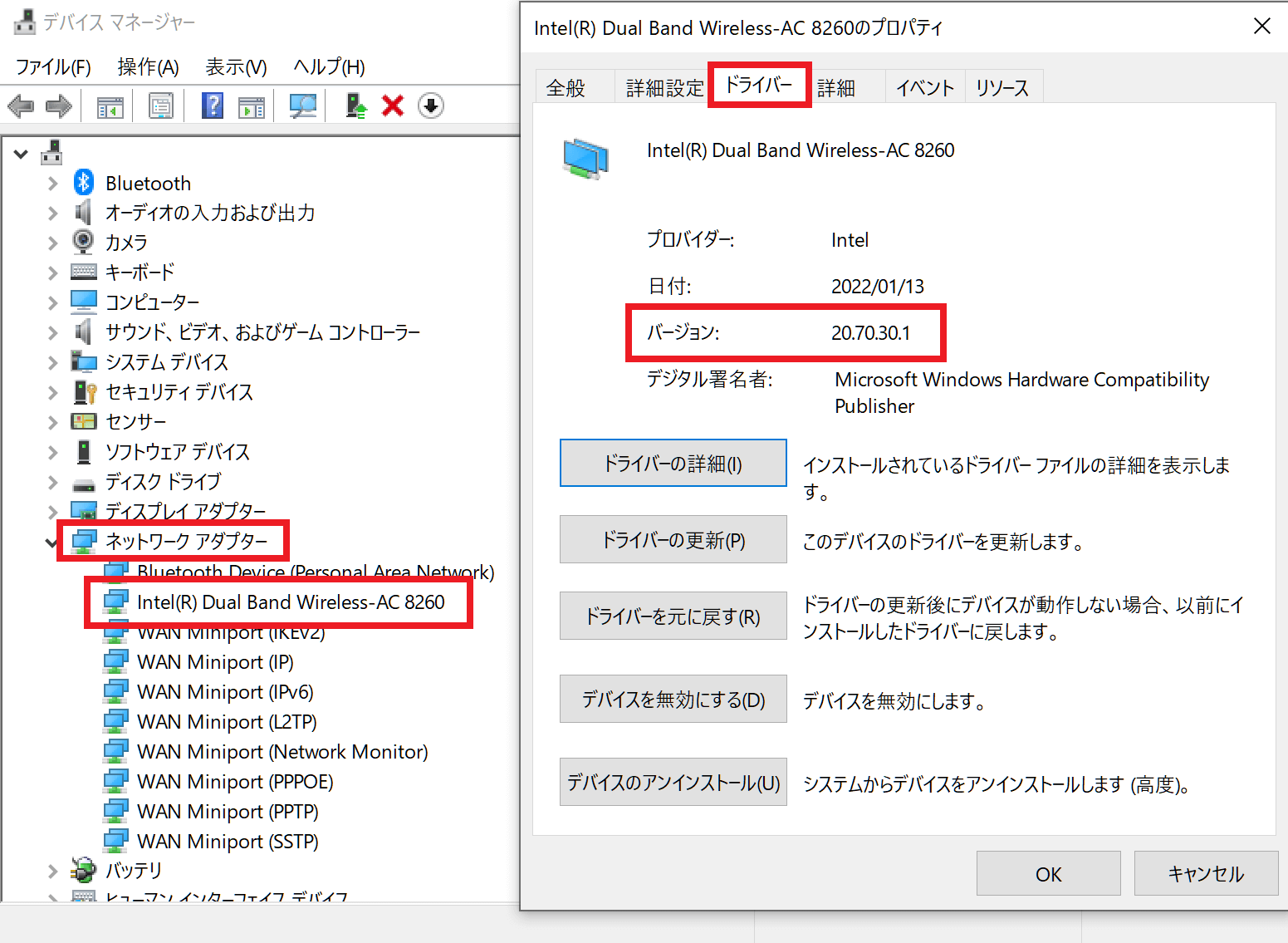The image size is (1288, 943).
Task: Open the Properties toolbar icon
Action: tap(161, 106)
